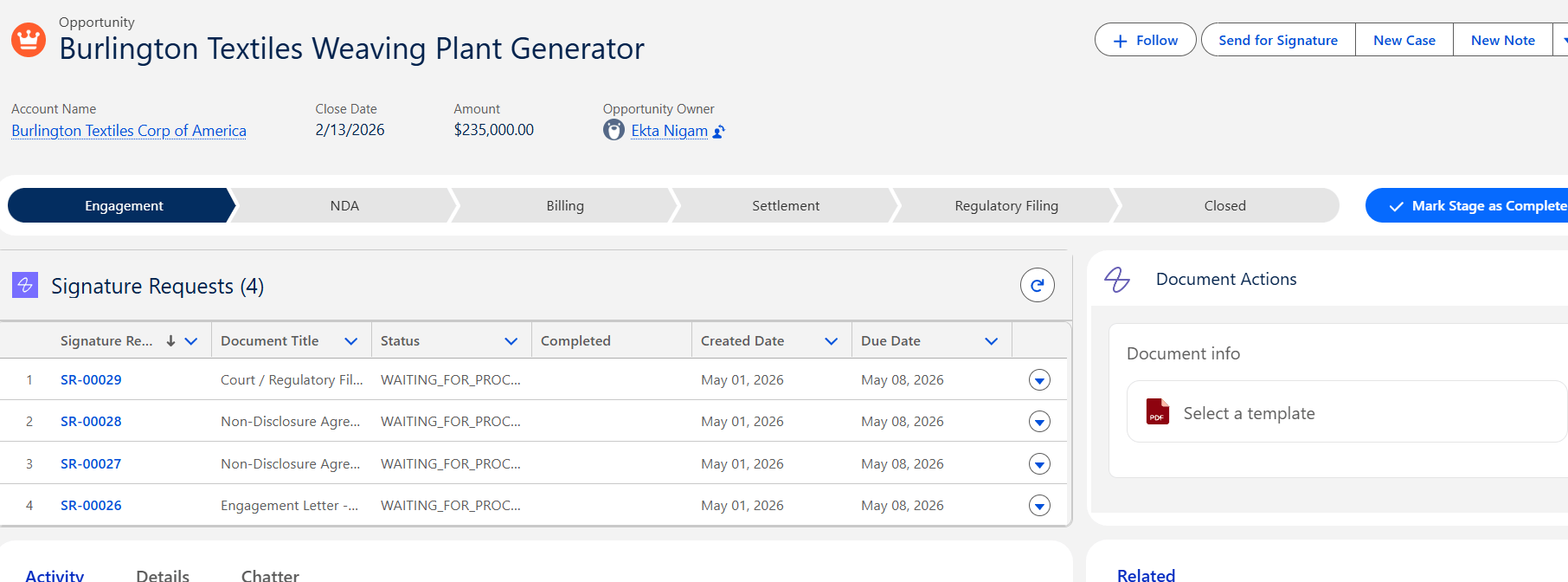
Task: Open row actions for SR-00029
Action: tap(1039, 380)
